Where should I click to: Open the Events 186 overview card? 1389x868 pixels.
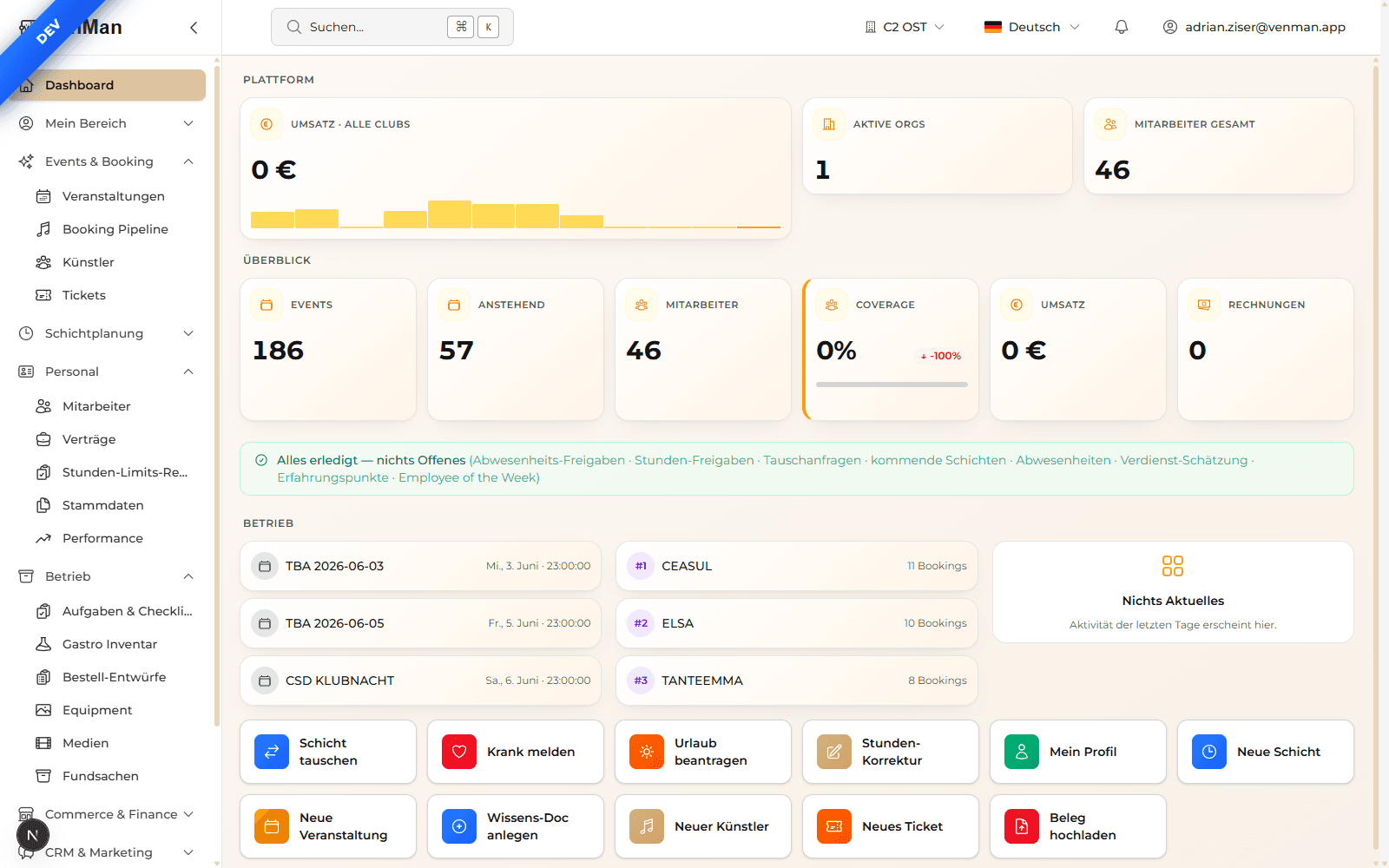[328, 349]
